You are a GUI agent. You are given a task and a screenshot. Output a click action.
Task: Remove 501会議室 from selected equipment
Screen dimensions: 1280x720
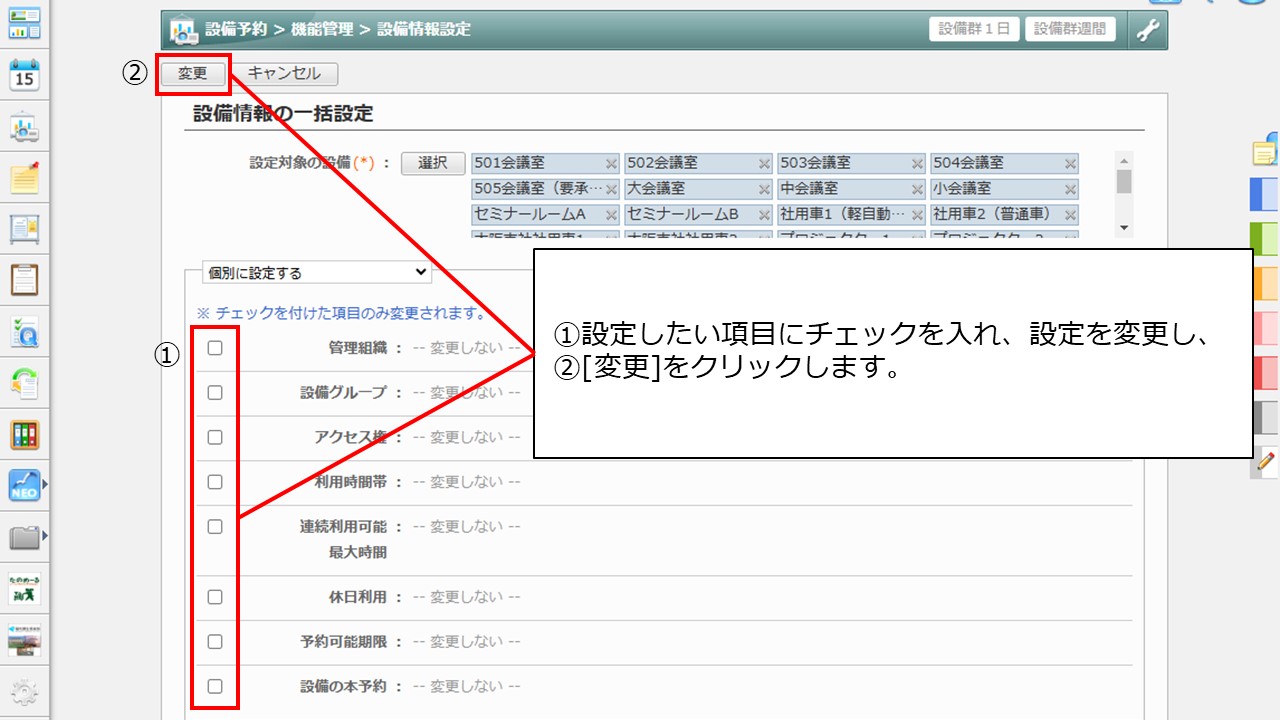pos(611,163)
